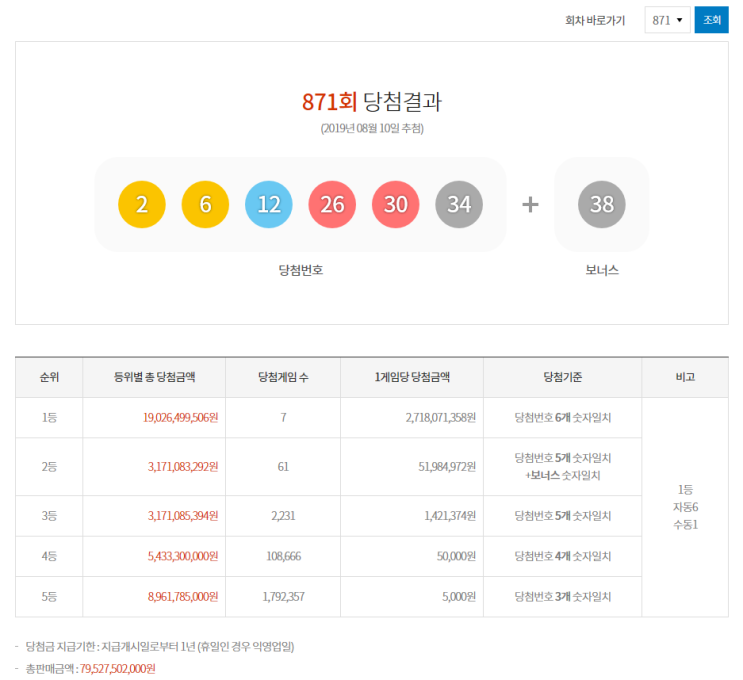The width and height of the screenshot is (743, 680).
Task: Click the gray number 34 ball
Action: pos(459,204)
